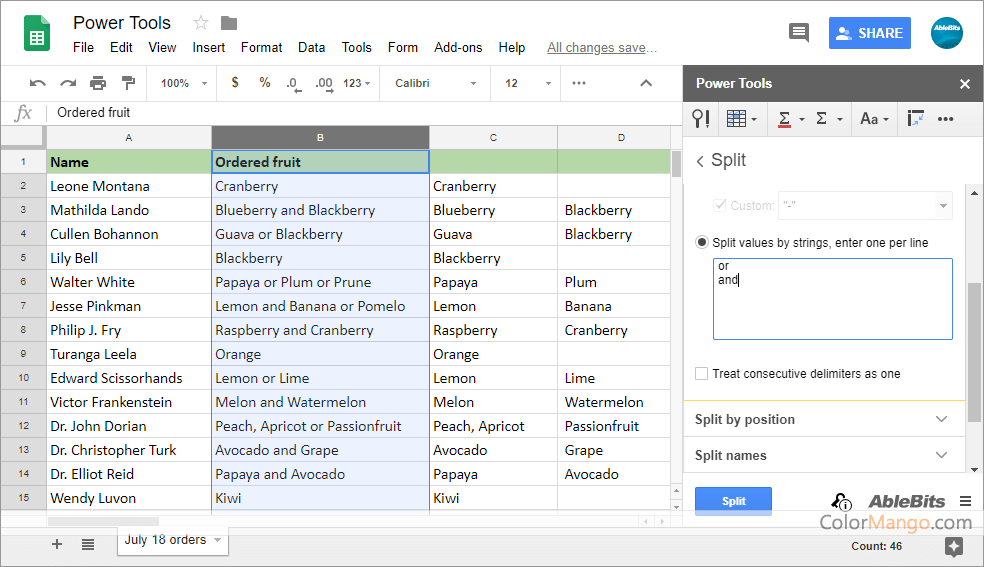Open the July 18 orders sheet tab

[166, 540]
